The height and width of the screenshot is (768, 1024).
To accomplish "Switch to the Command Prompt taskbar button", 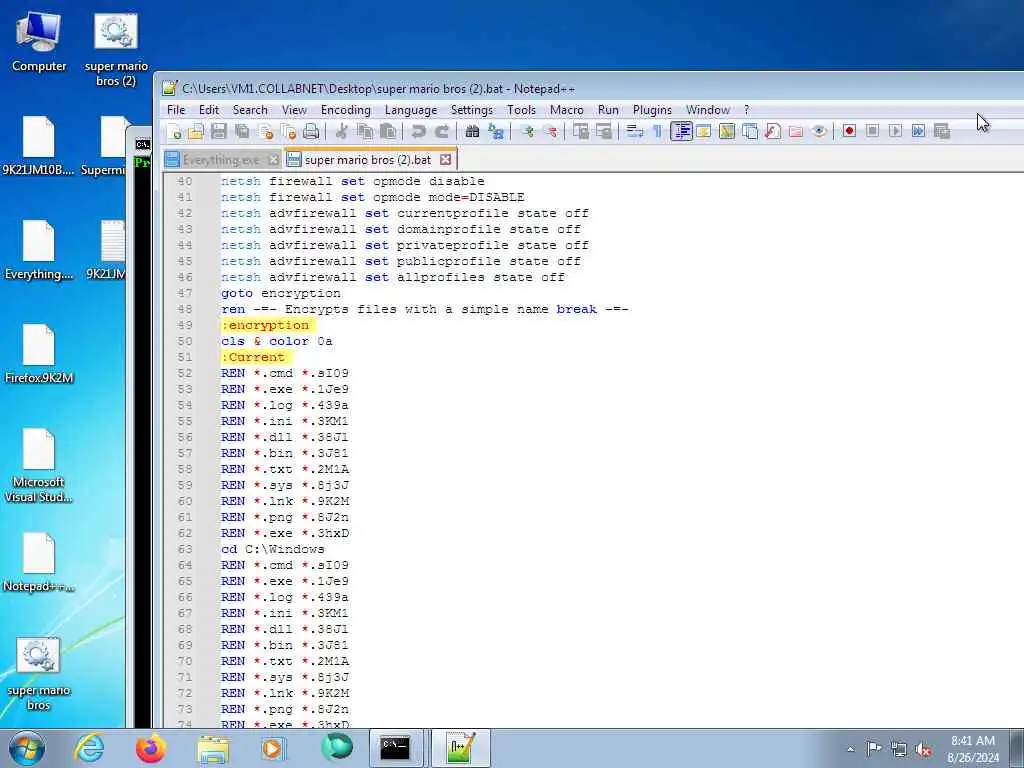I will click(396, 748).
